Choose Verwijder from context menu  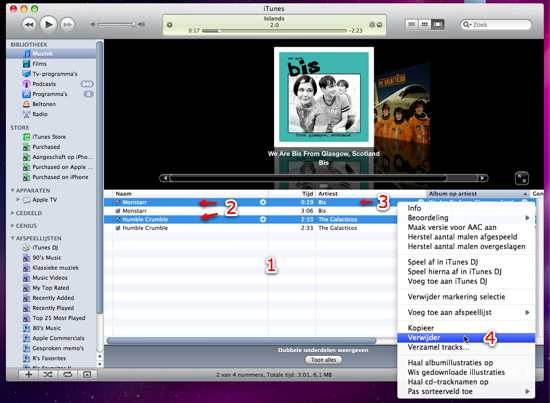pyautogui.click(x=466, y=338)
